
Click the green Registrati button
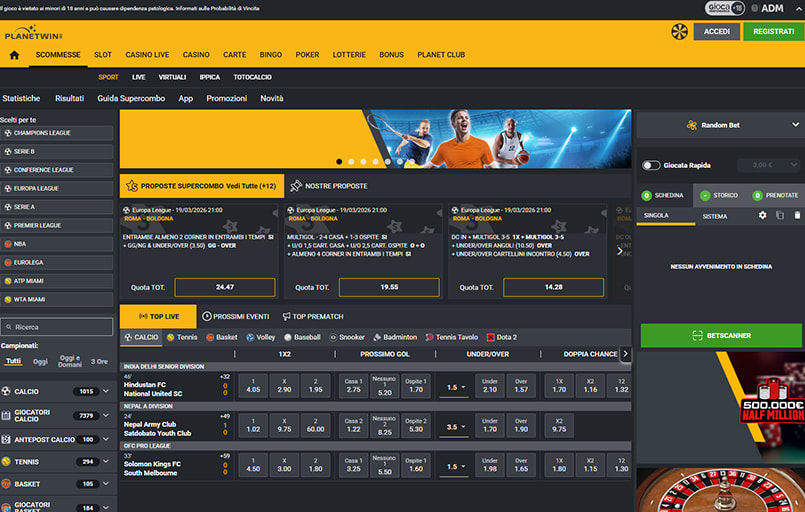[x=773, y=32]
